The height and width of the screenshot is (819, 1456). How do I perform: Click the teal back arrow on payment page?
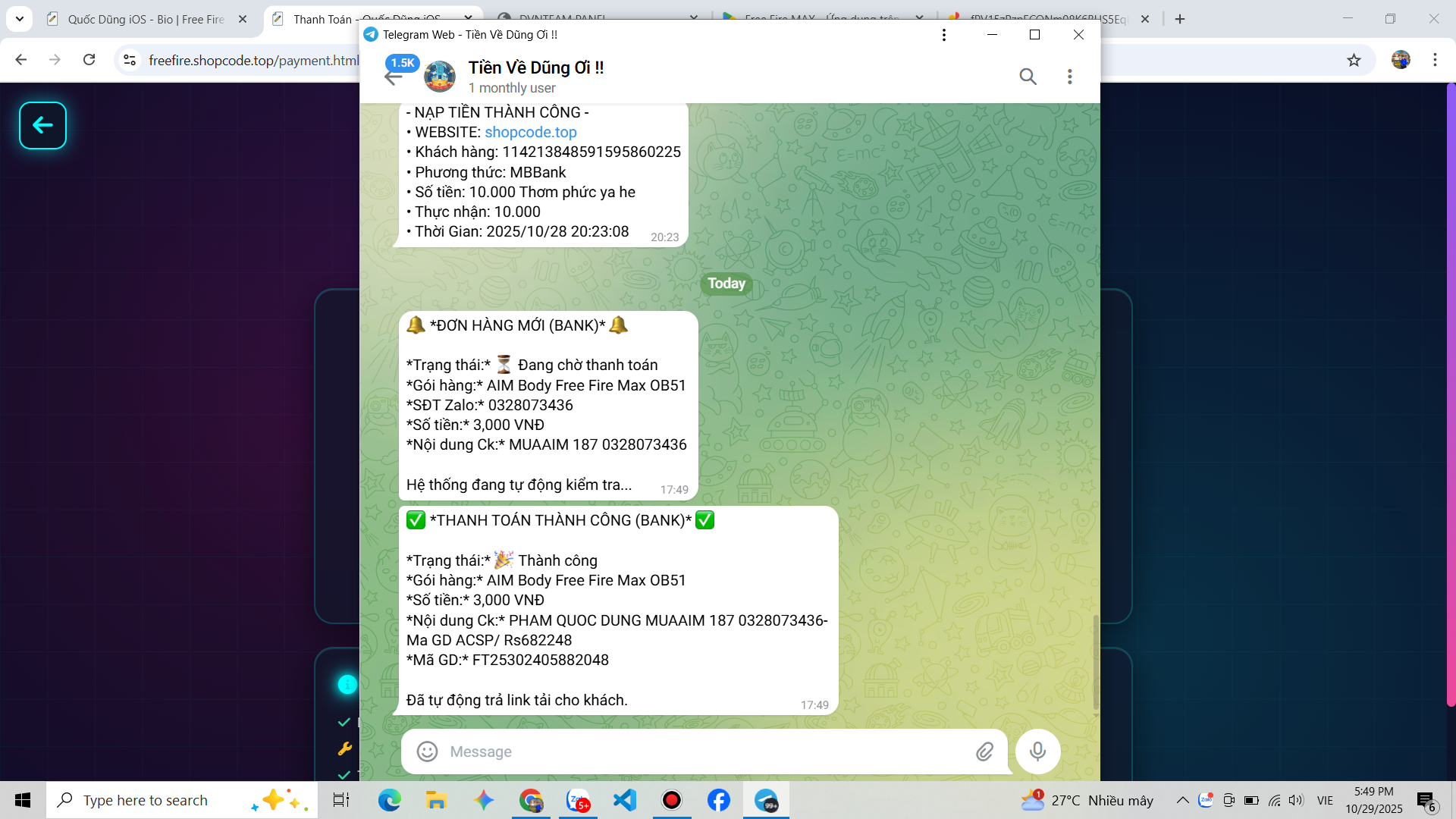tap(42, 125)
